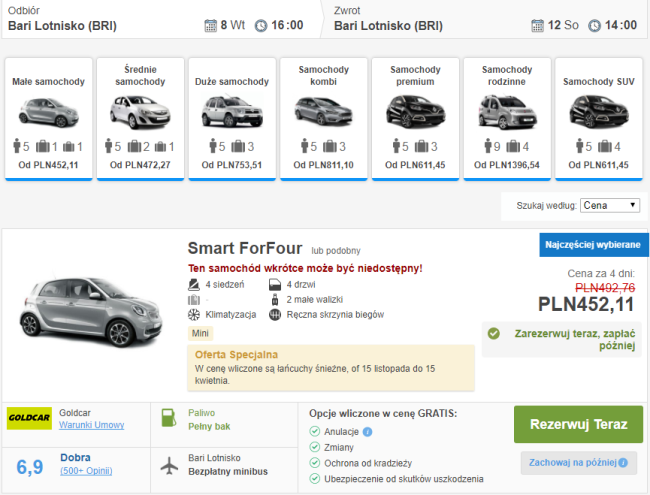This screenshot has height=495, width=650.
Task: Click the return time clock icon
Action: [x=594, y=26]
